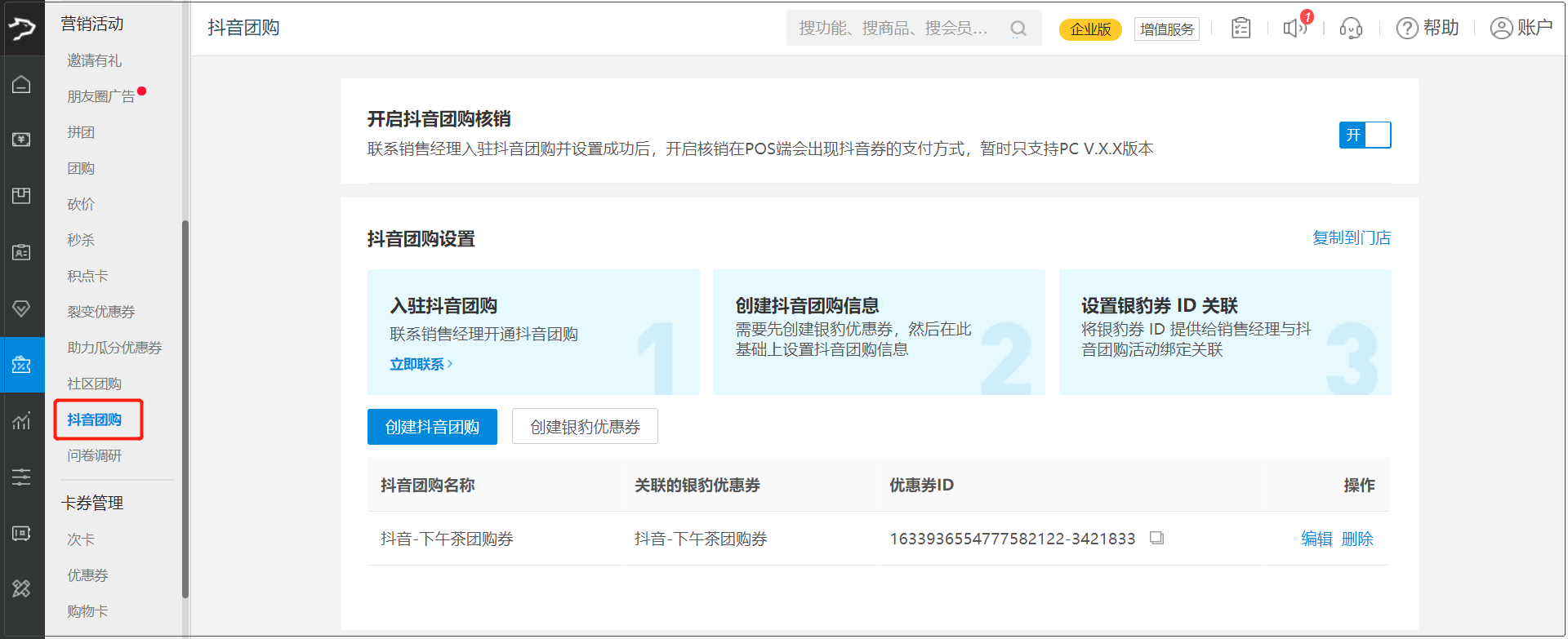Open the product box icon in sidebar
This screenshot has width=1568, height=639.
[22, 196]
